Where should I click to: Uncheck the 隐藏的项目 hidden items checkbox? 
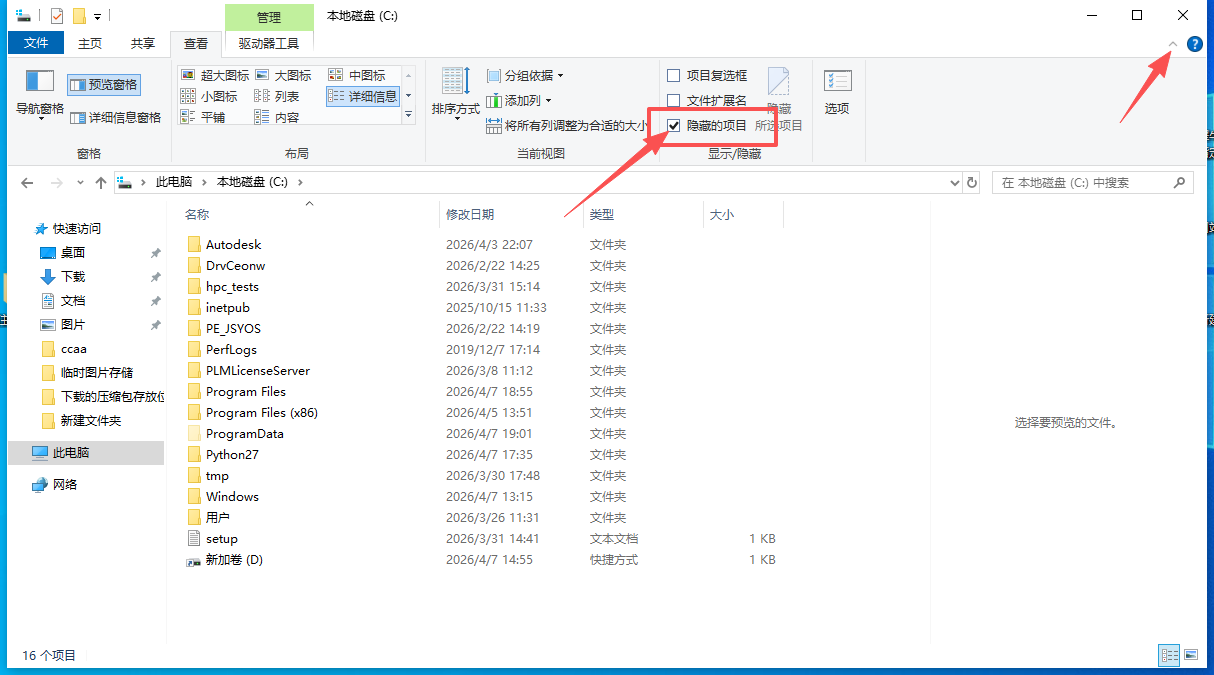click(675, 126)
